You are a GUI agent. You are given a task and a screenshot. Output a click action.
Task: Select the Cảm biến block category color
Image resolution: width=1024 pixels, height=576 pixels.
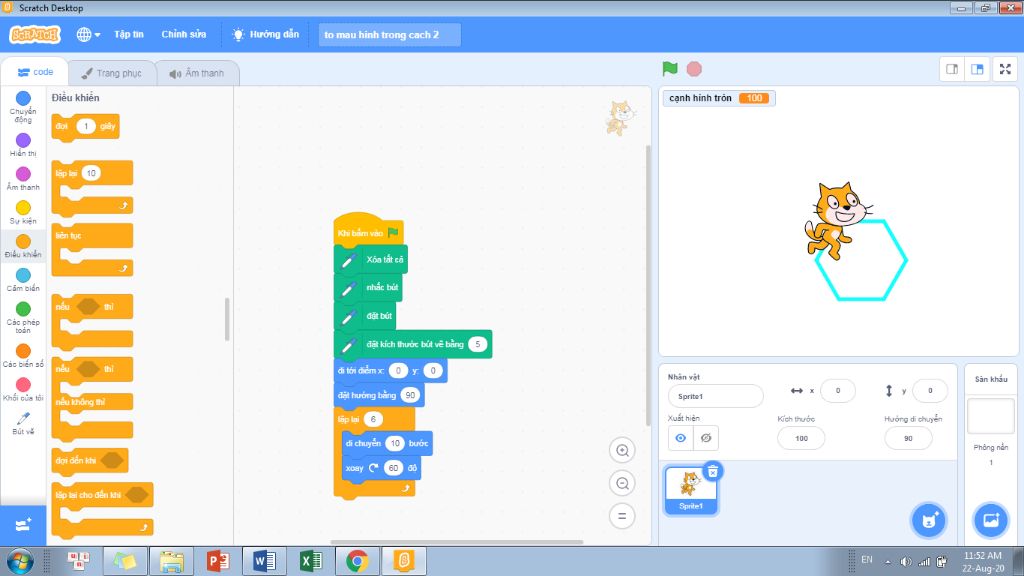(x=23, y=275)
